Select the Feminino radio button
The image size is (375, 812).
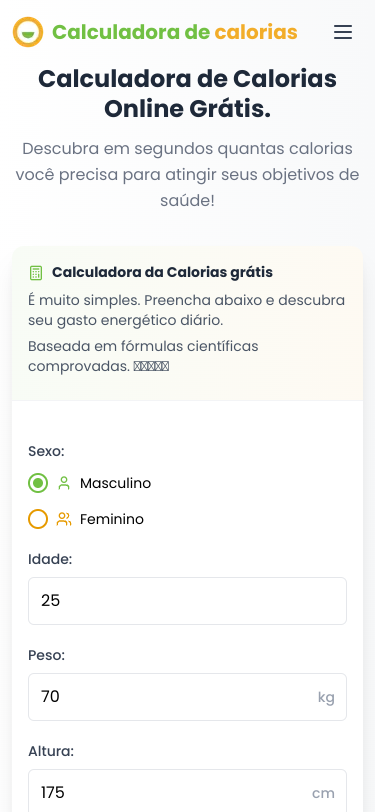pos(38,519)
